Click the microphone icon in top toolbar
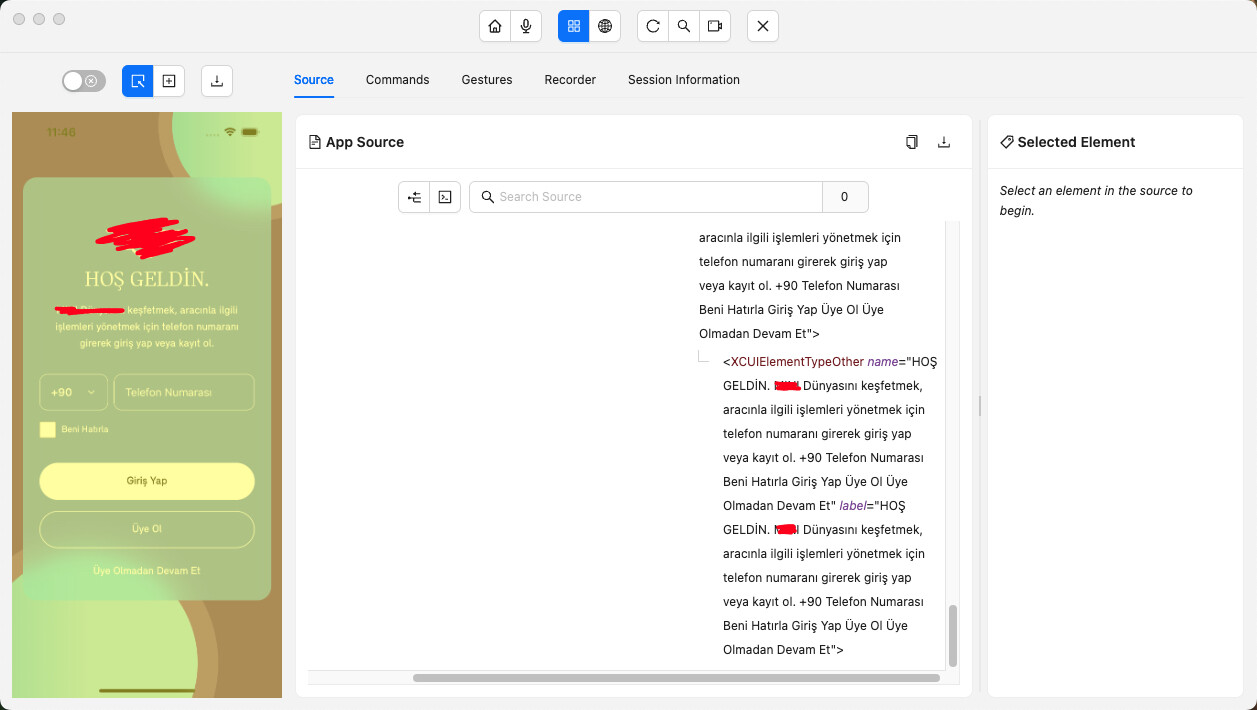 pyautogui.click(x=525, y=26)
